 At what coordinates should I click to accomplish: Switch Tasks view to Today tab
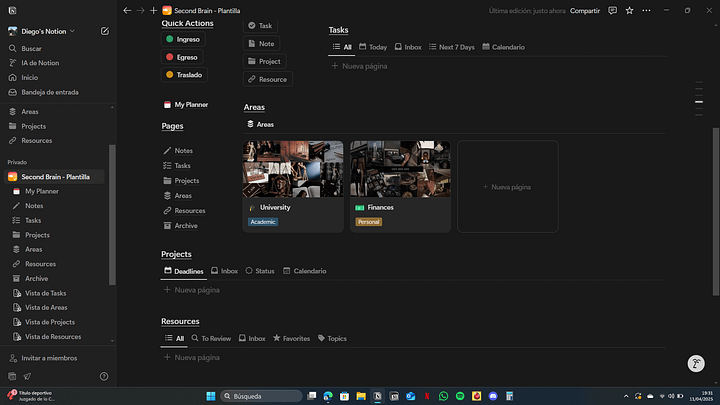tap(373, 47)
